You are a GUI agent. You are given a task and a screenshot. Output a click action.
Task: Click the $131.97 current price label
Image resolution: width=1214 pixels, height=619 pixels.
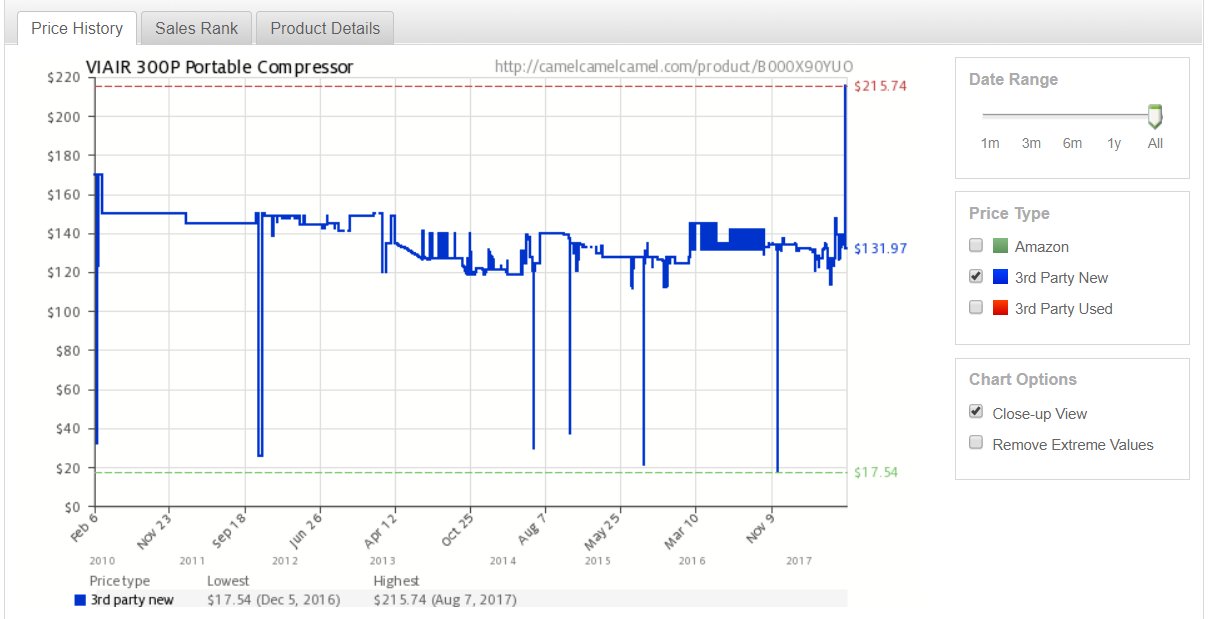[880, 248]
